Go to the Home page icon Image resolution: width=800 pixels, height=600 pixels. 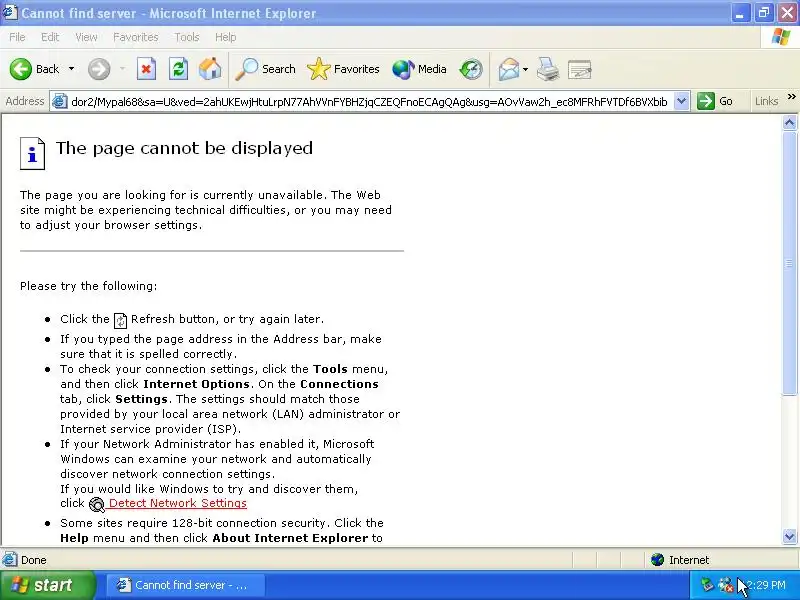coord(210,69)
